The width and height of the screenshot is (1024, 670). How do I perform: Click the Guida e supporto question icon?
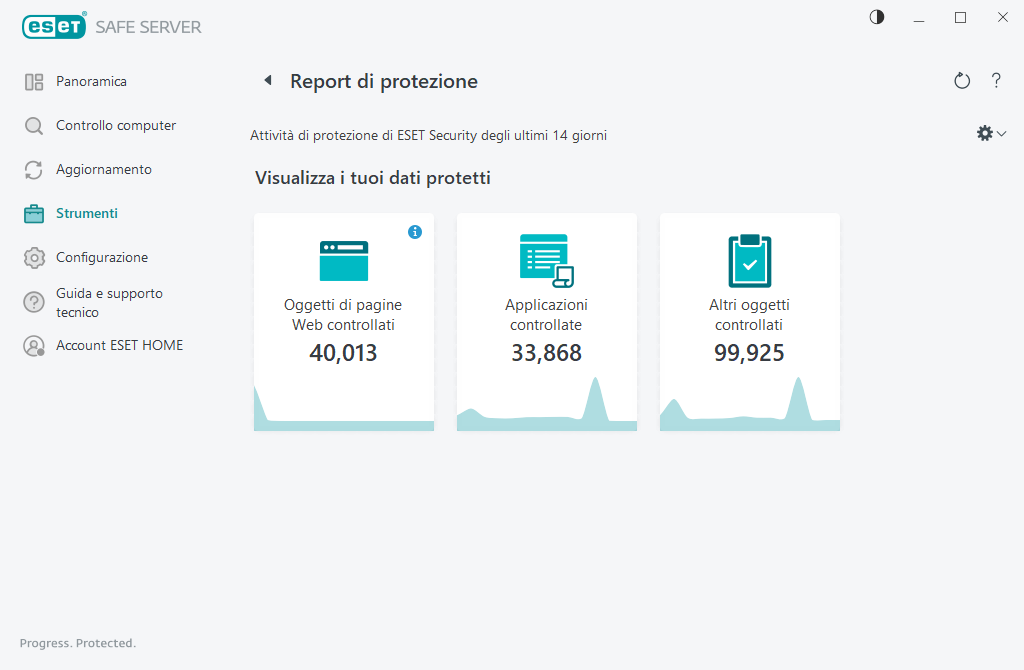pos(34,302)
